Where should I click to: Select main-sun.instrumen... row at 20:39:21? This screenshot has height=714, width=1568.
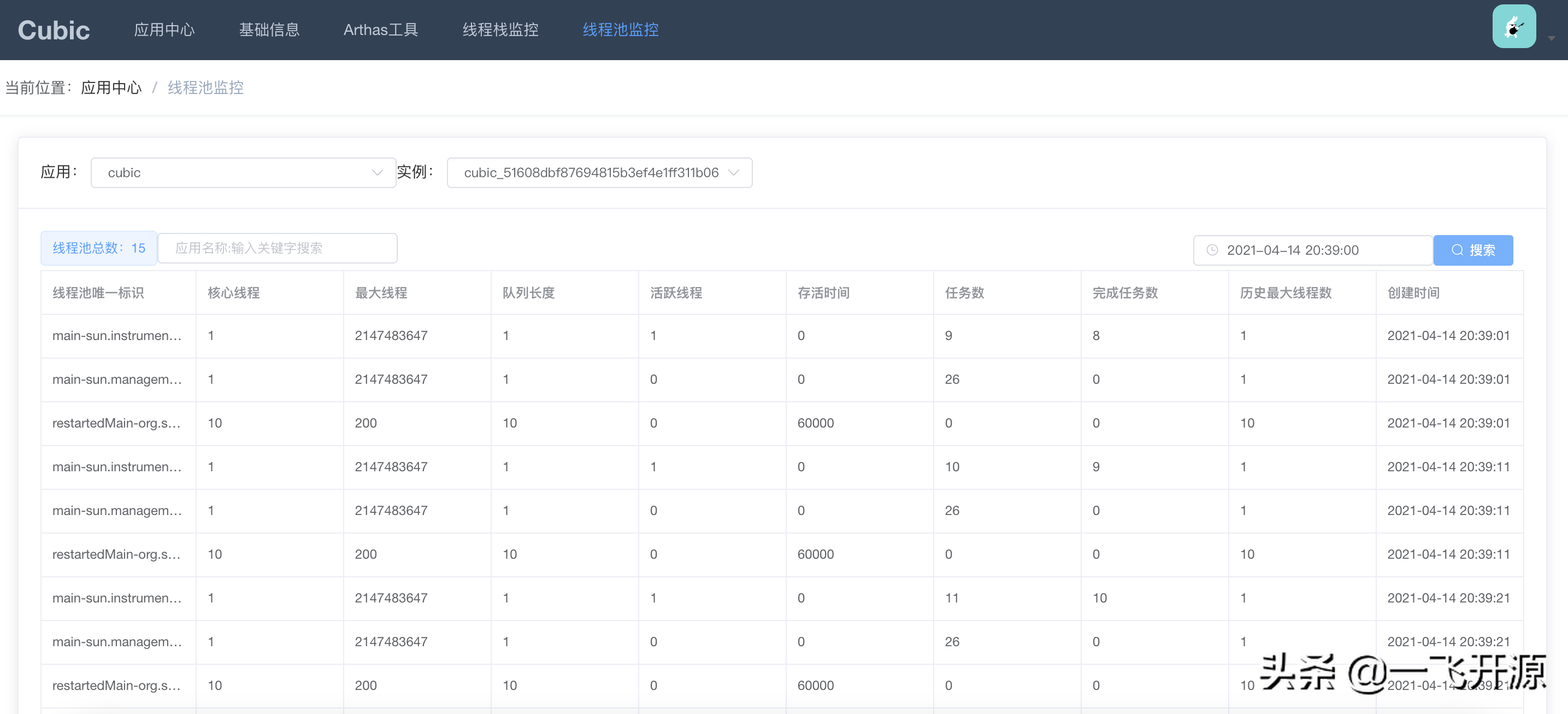[782, 599]
